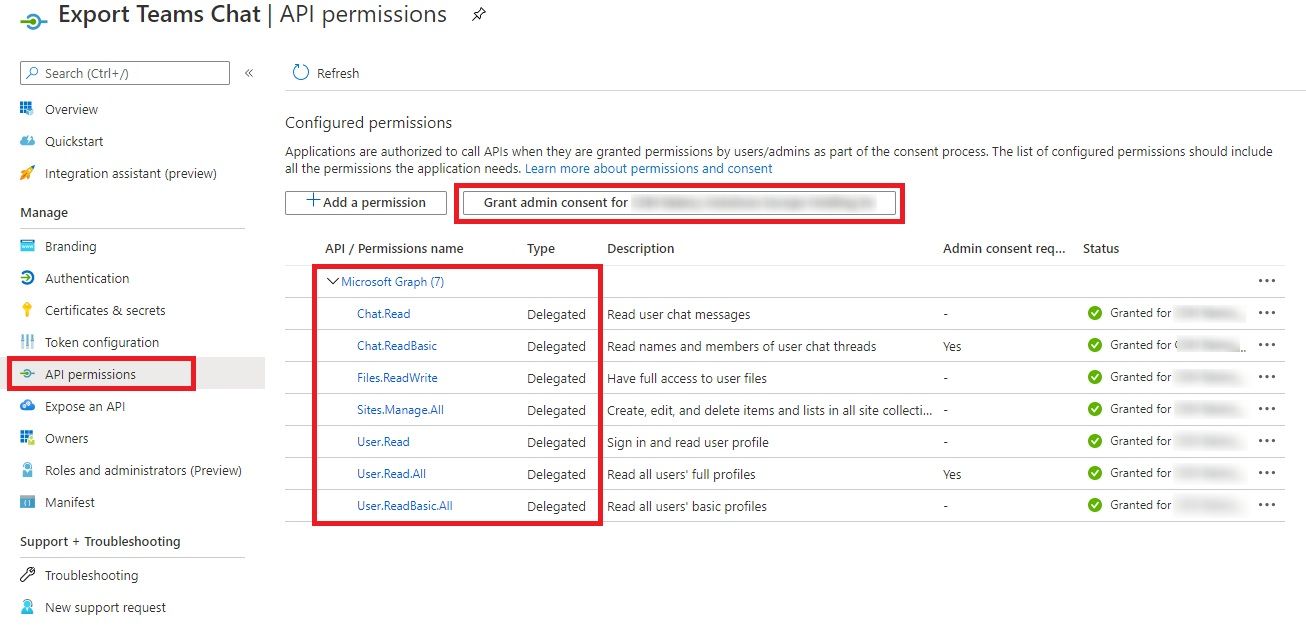Click the pin icon next to API permissions title

tap(478, 15)
